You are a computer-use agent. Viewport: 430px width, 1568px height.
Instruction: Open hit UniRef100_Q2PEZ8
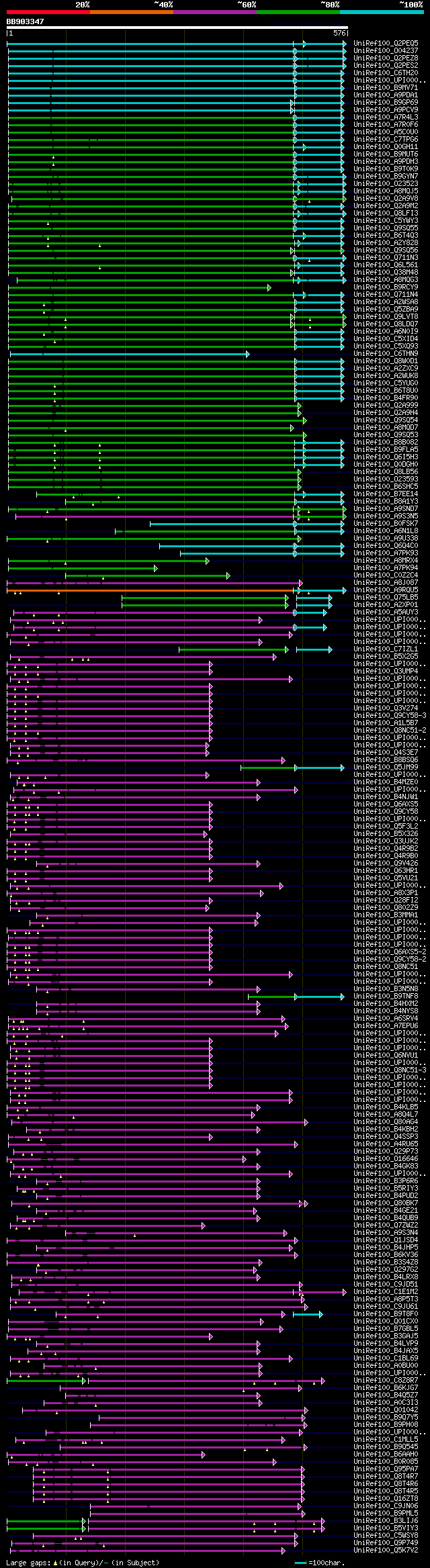click(386, 58)
